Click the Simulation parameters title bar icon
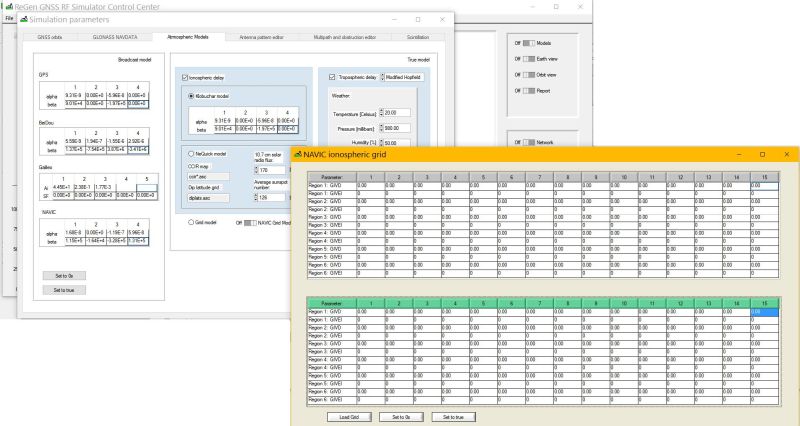 [25, 20]
